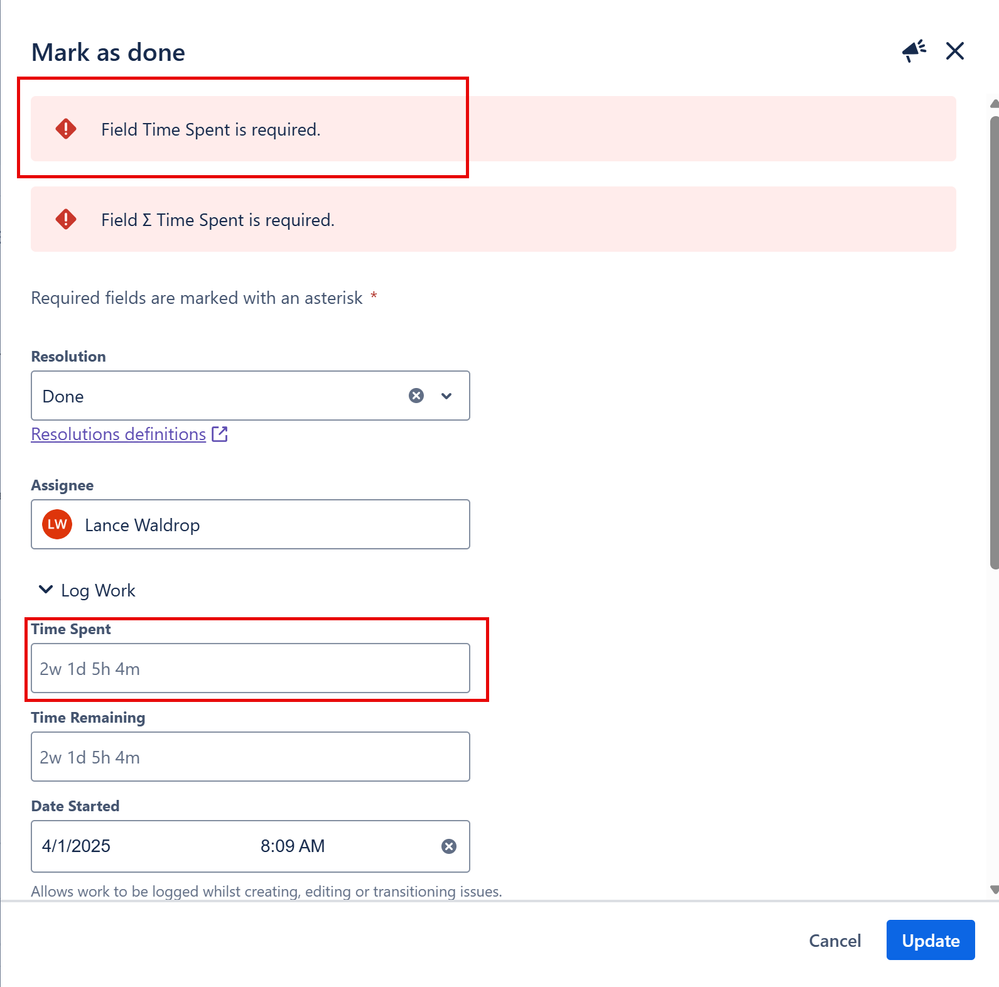
Task: Click the LW avatar in Assignee
Action: pos(57,525)
